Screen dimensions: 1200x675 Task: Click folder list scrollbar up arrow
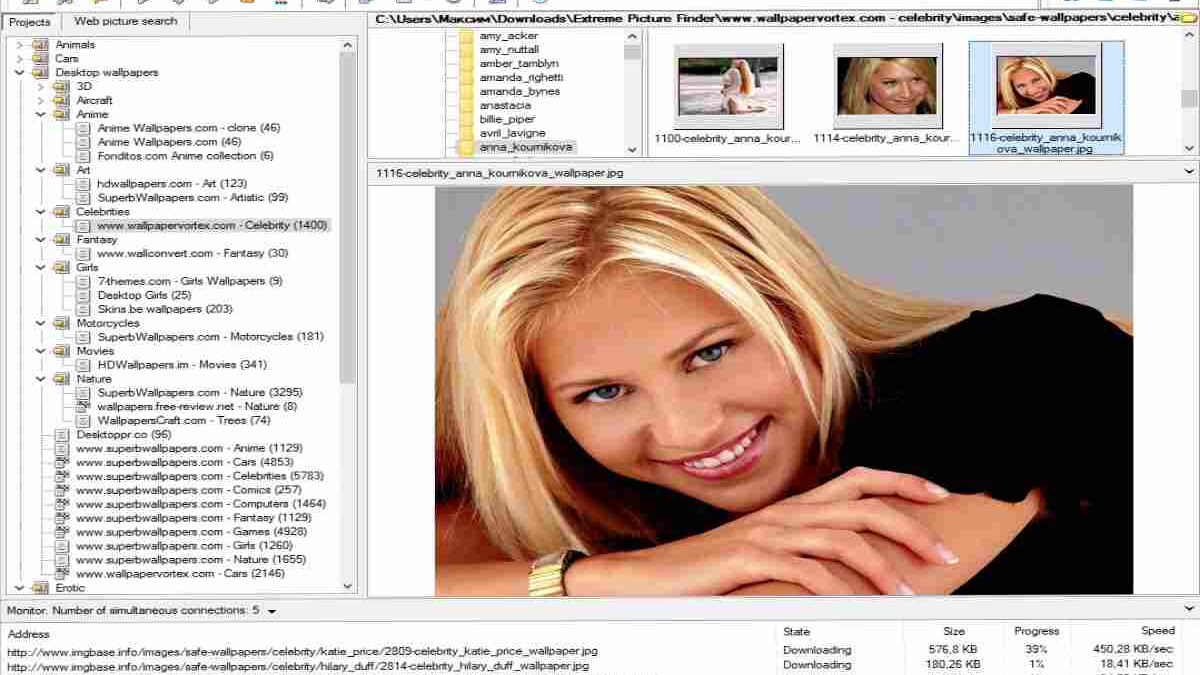pos(632,36)
